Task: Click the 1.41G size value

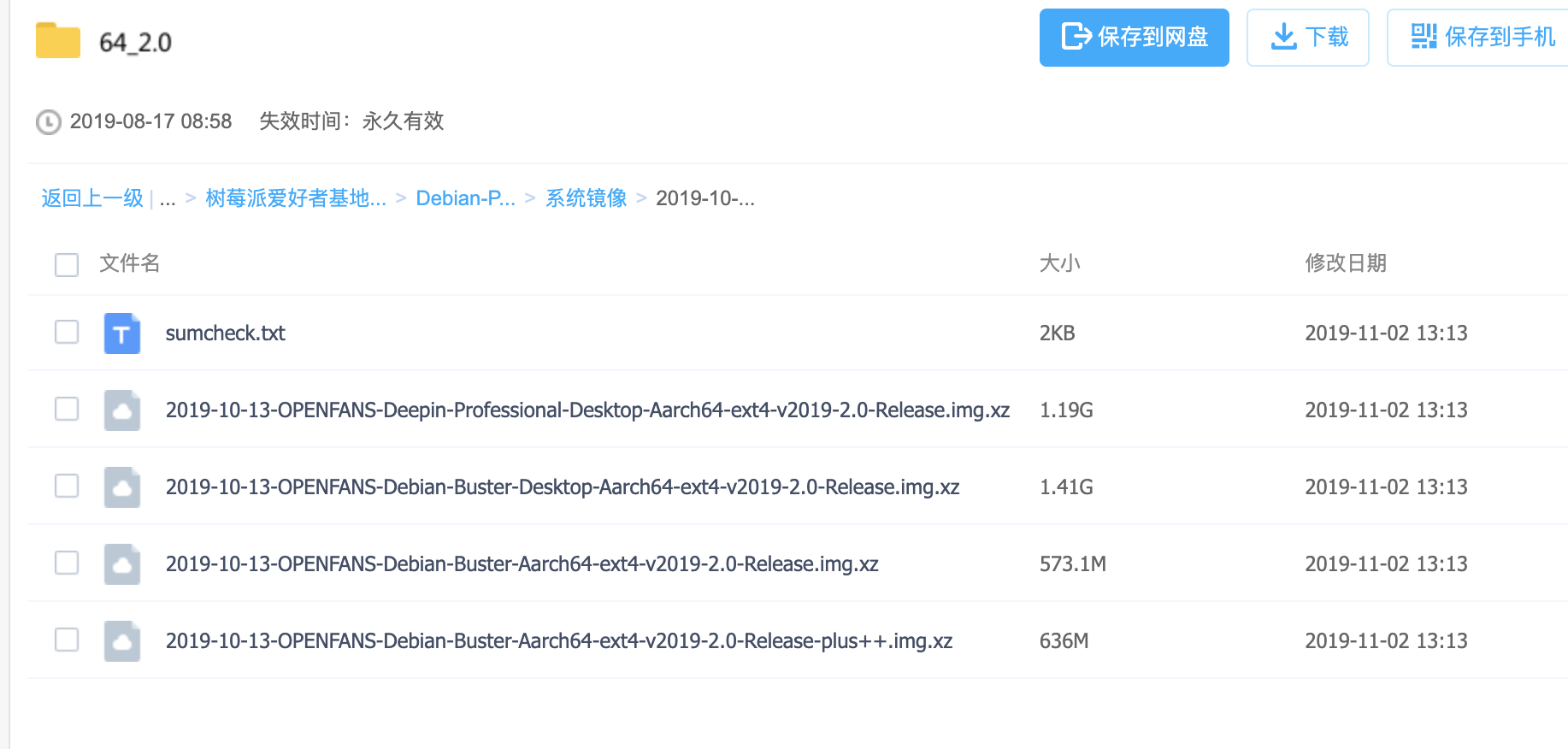Action: 1066,487
